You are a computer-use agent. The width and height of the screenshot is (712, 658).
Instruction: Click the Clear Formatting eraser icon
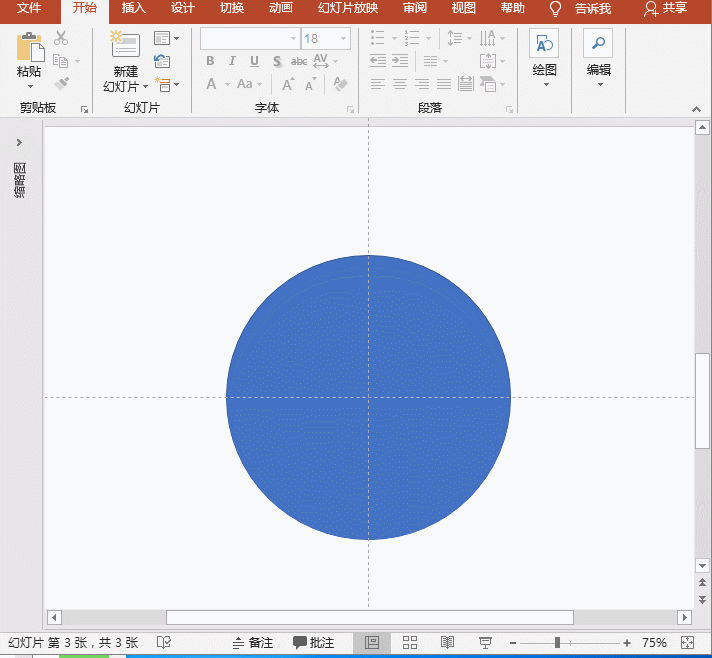(340, 84)
